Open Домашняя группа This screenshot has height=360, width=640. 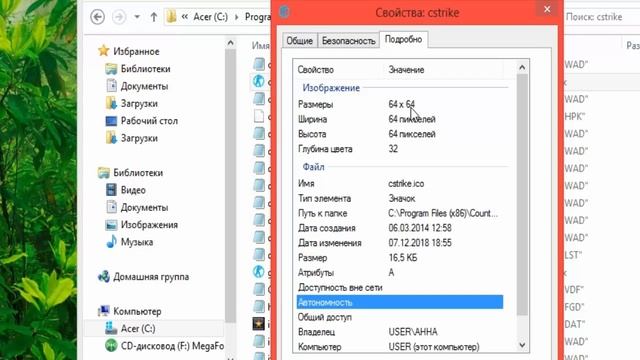(151, 277)
